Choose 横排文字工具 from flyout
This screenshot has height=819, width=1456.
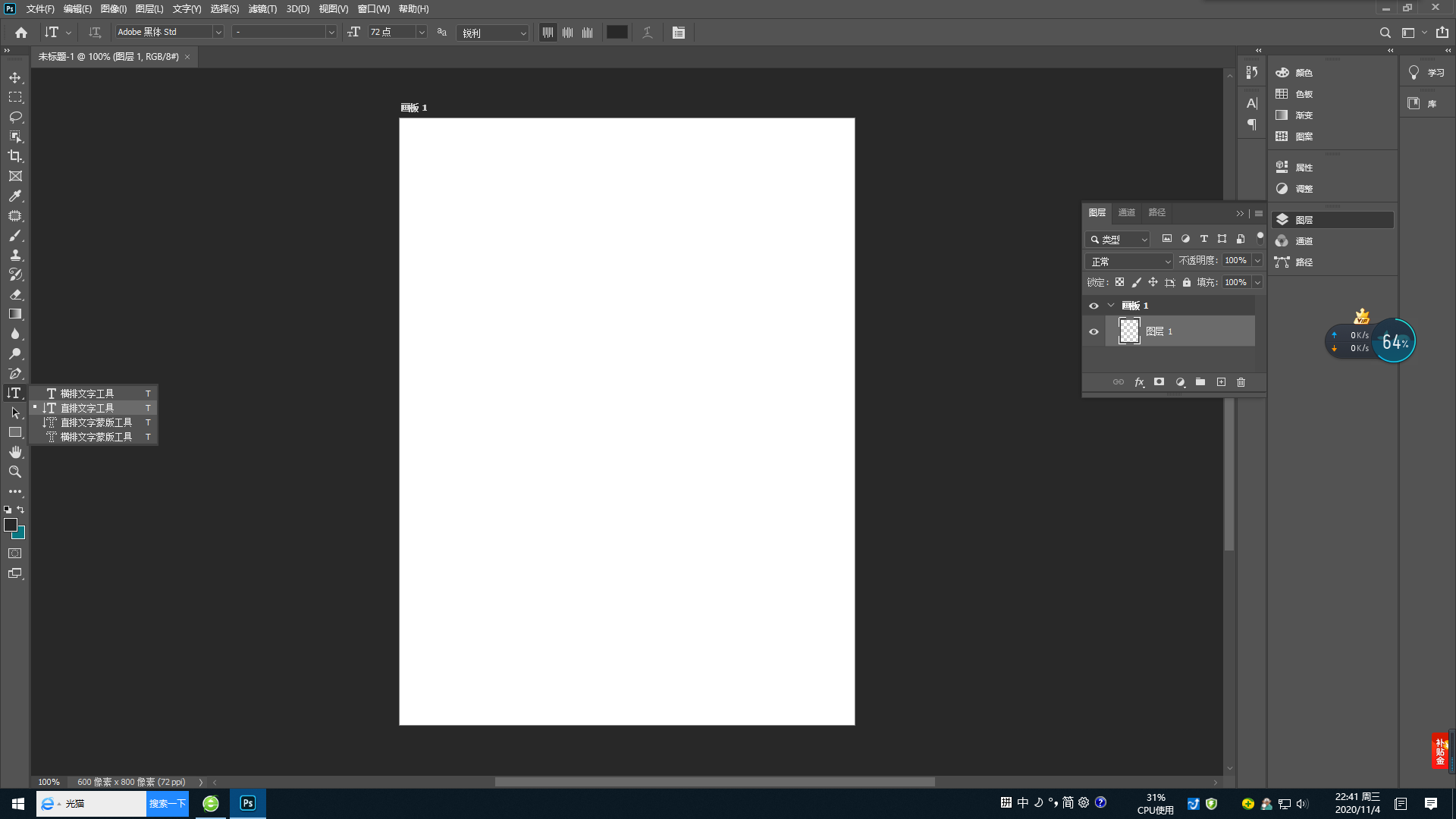(94, 394)
